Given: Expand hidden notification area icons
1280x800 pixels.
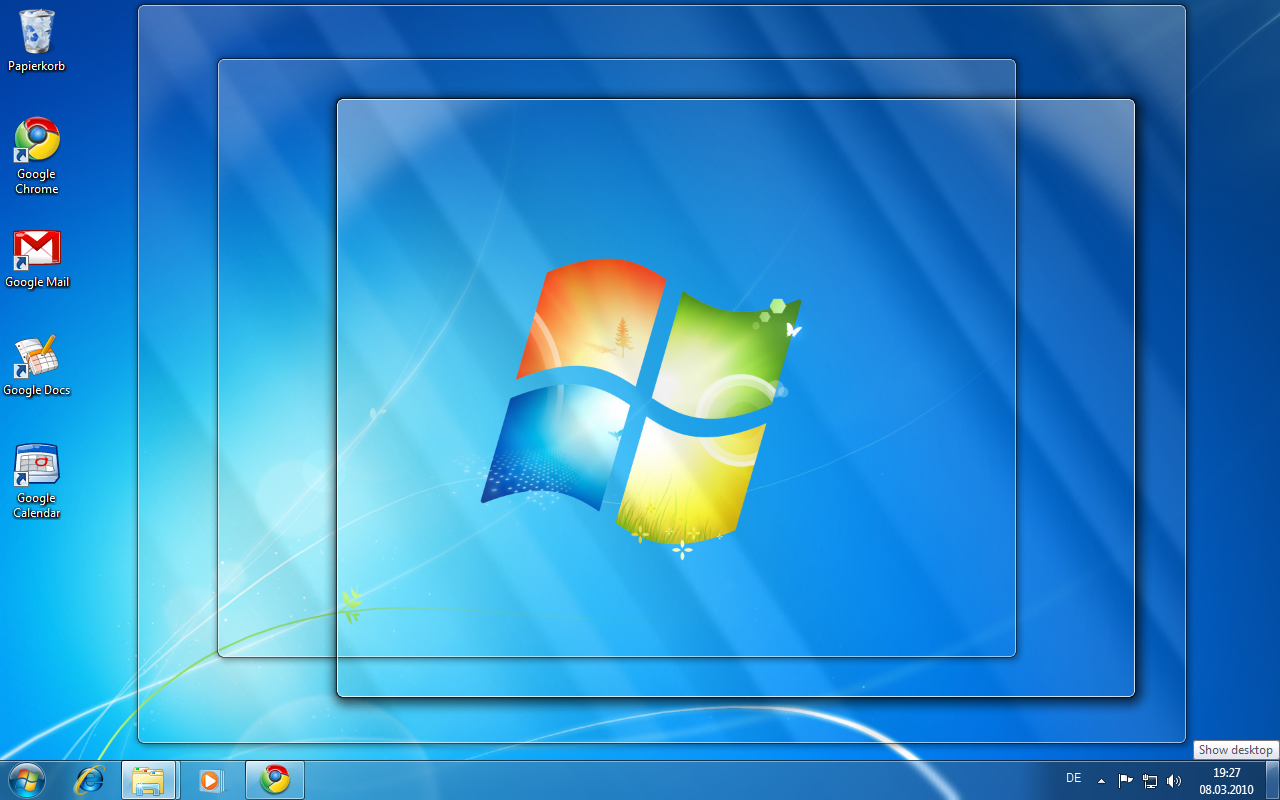Looking at the screenshot, I should pos(1100,779).
